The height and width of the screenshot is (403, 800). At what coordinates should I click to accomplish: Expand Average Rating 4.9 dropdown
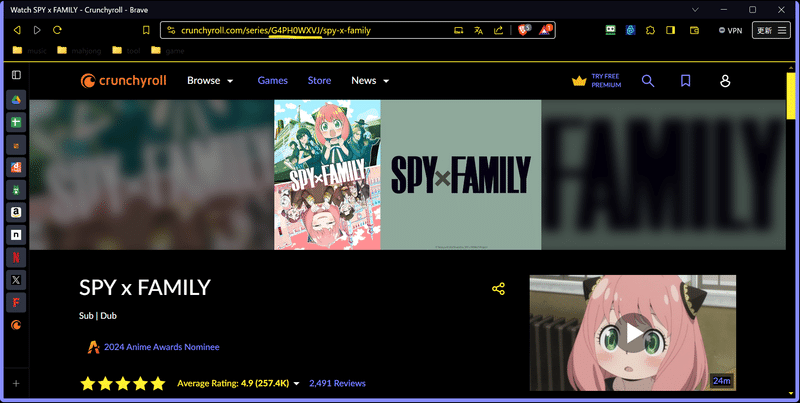pos(238,383)
